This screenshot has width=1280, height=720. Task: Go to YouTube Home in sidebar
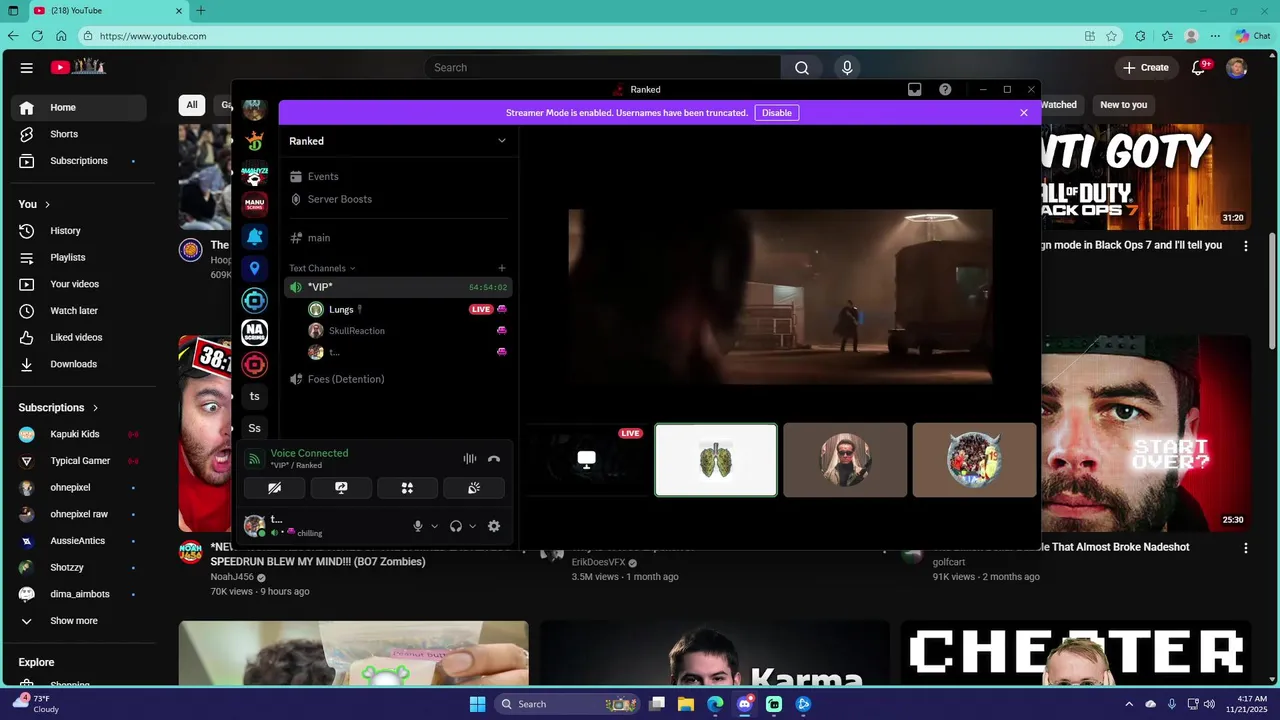click(79, 107)
